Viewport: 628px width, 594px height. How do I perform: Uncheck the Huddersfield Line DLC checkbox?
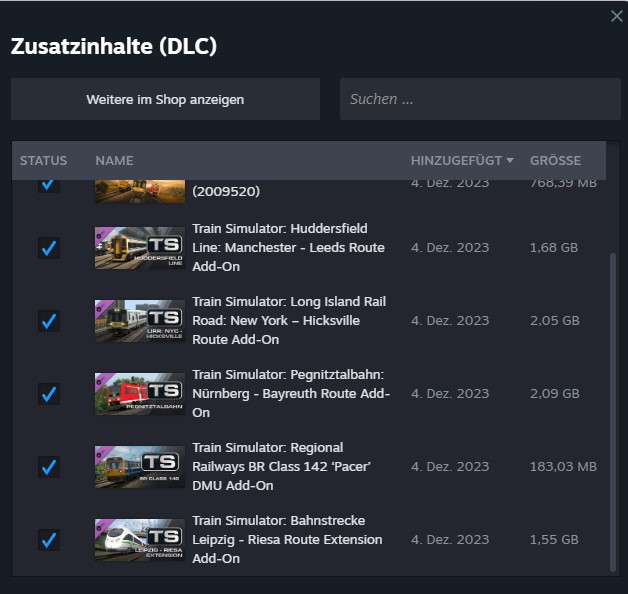click(49, 247)
